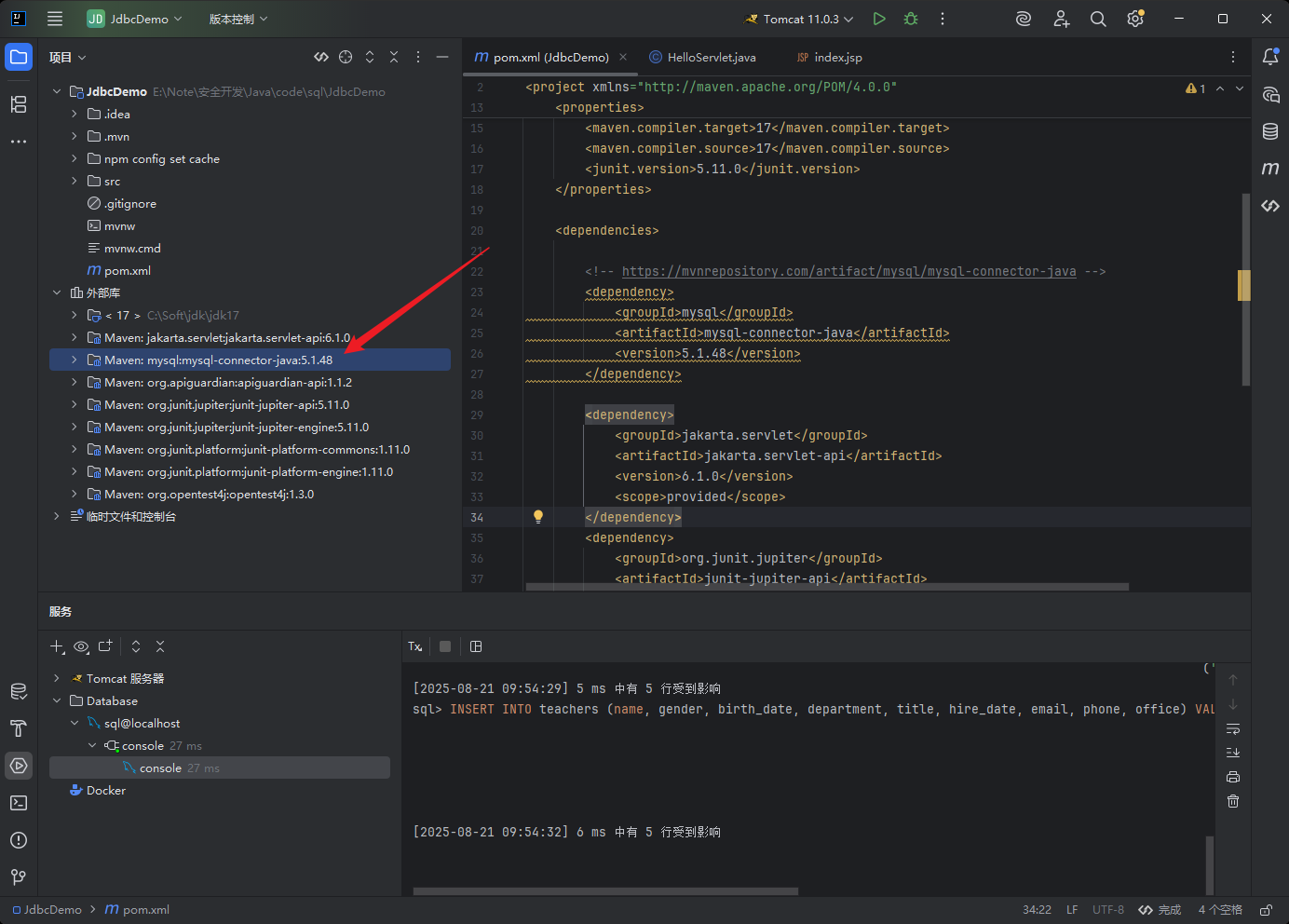Toggle the Tx transaction mode button

point(415,646)
